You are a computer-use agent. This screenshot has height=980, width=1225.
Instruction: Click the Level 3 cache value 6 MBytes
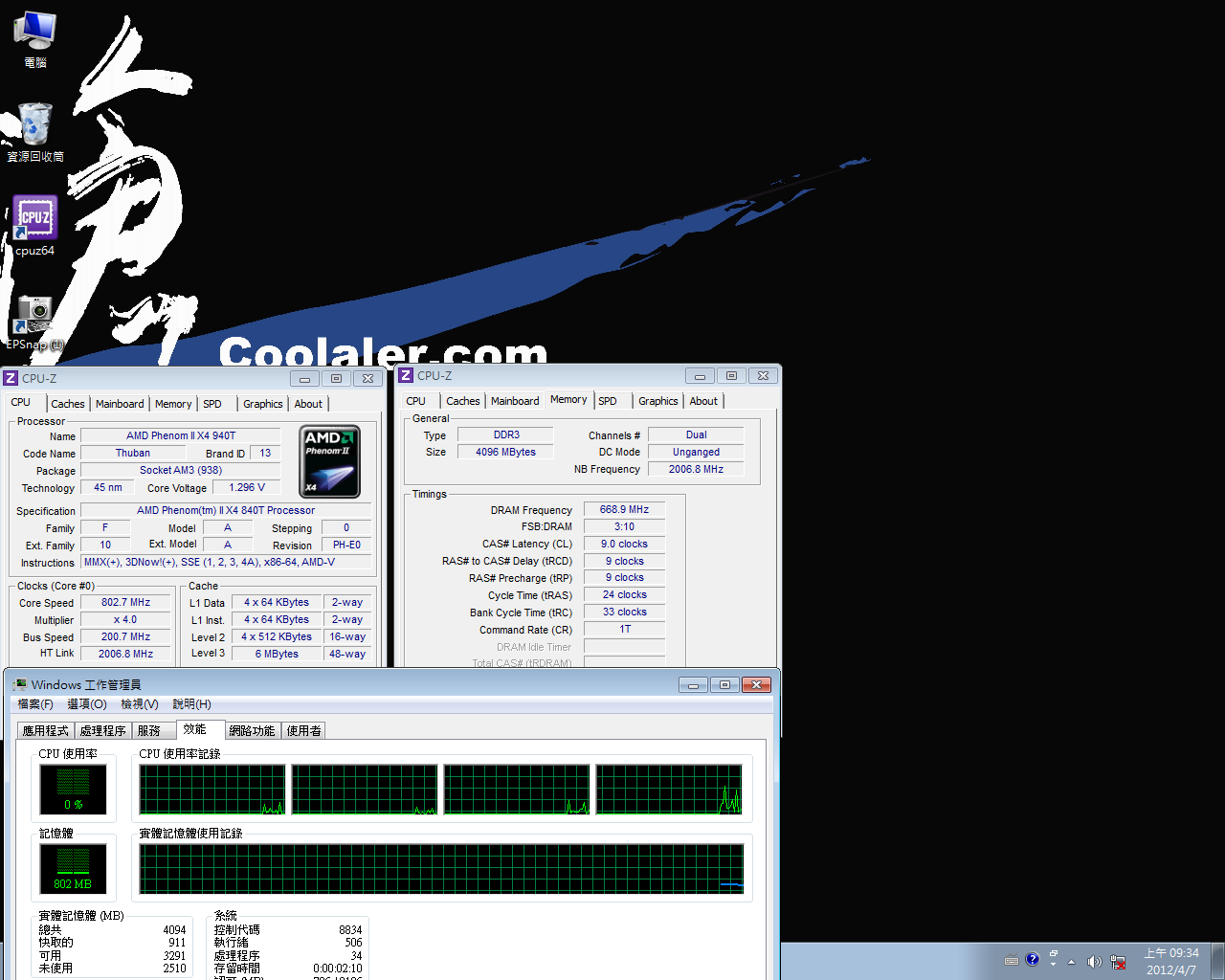tap(277, 654)
